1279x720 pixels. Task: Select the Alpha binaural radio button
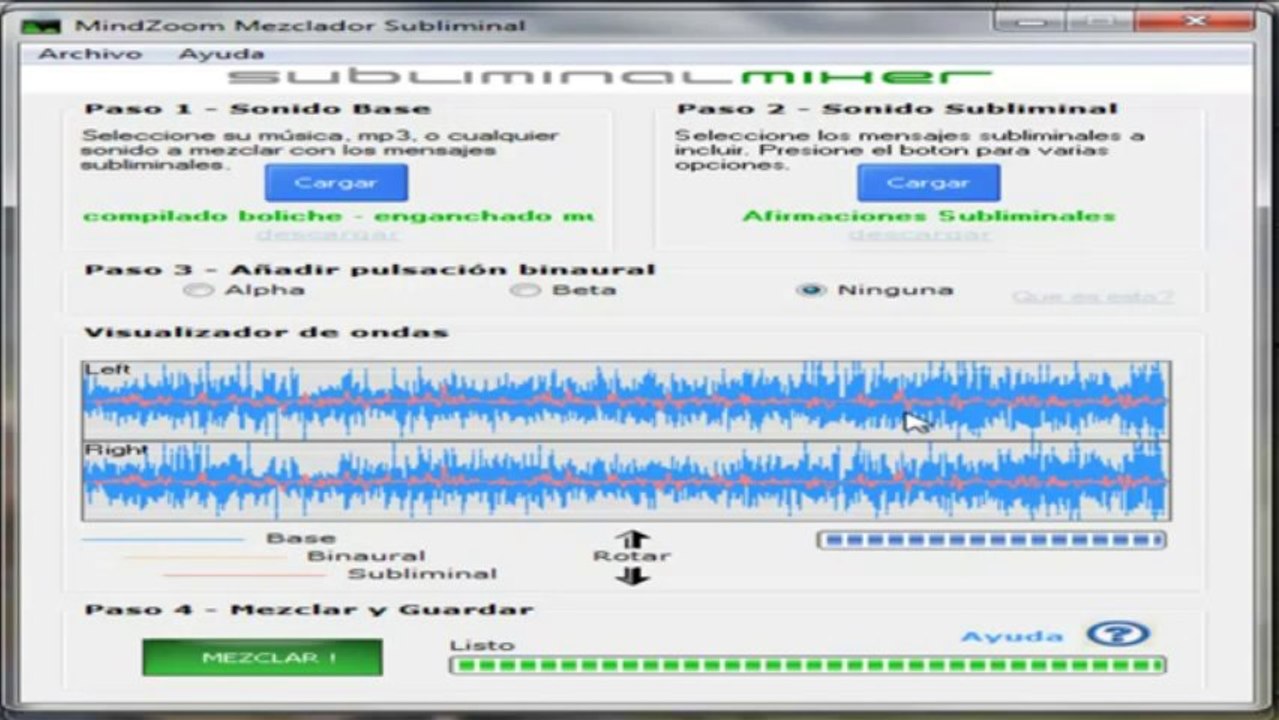[x=198, y=290]
